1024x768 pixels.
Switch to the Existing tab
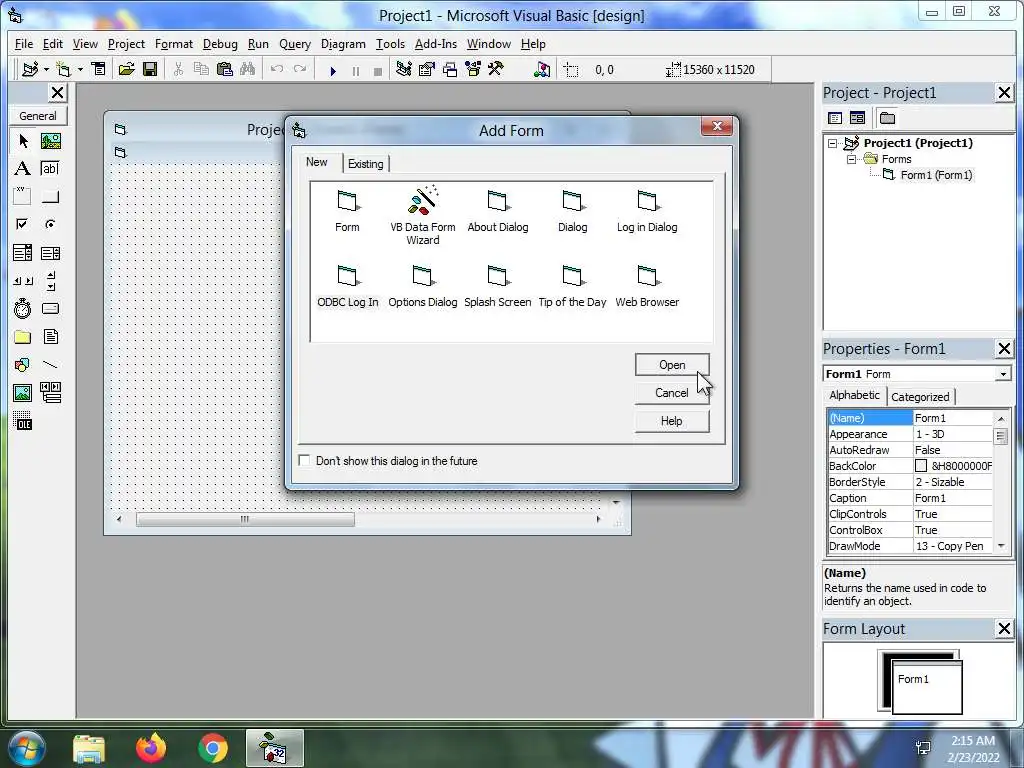366,164
